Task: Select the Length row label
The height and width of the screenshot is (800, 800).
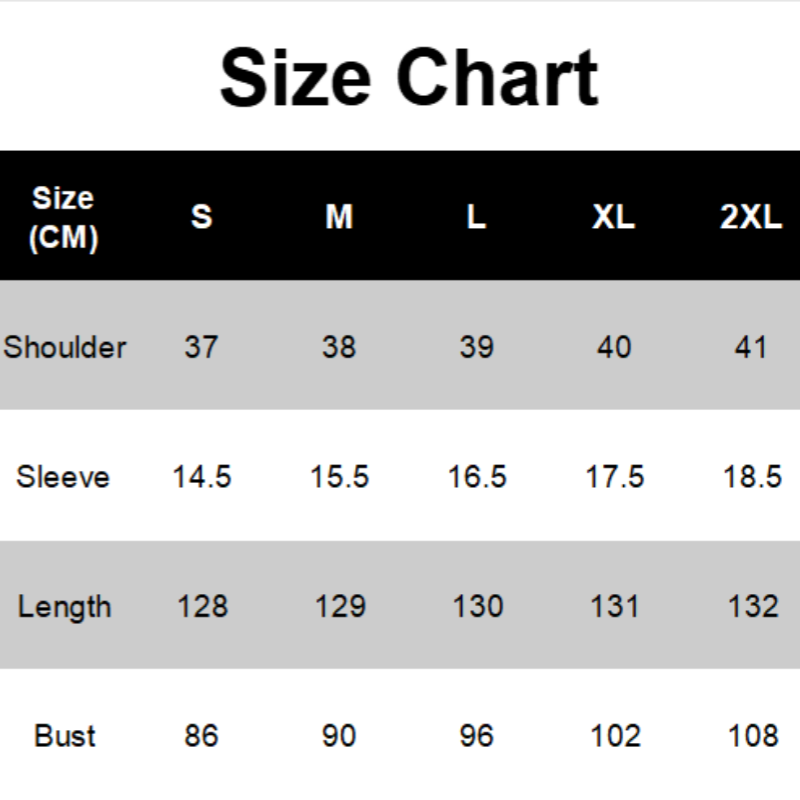Action: (x=64, y=606)
